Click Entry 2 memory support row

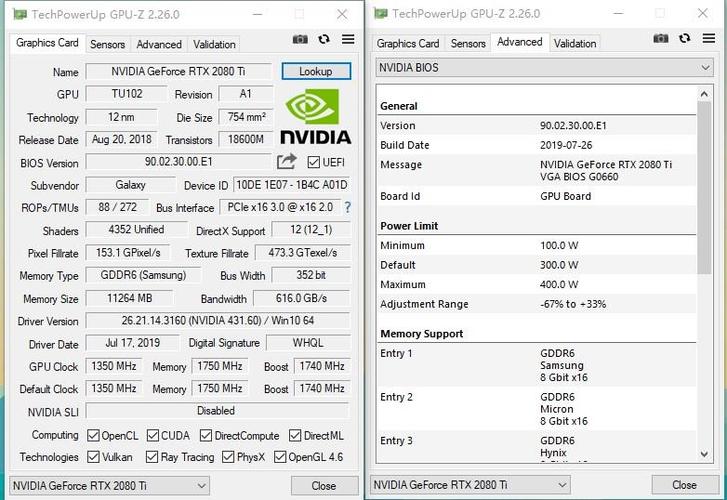(x=536, y=409)
